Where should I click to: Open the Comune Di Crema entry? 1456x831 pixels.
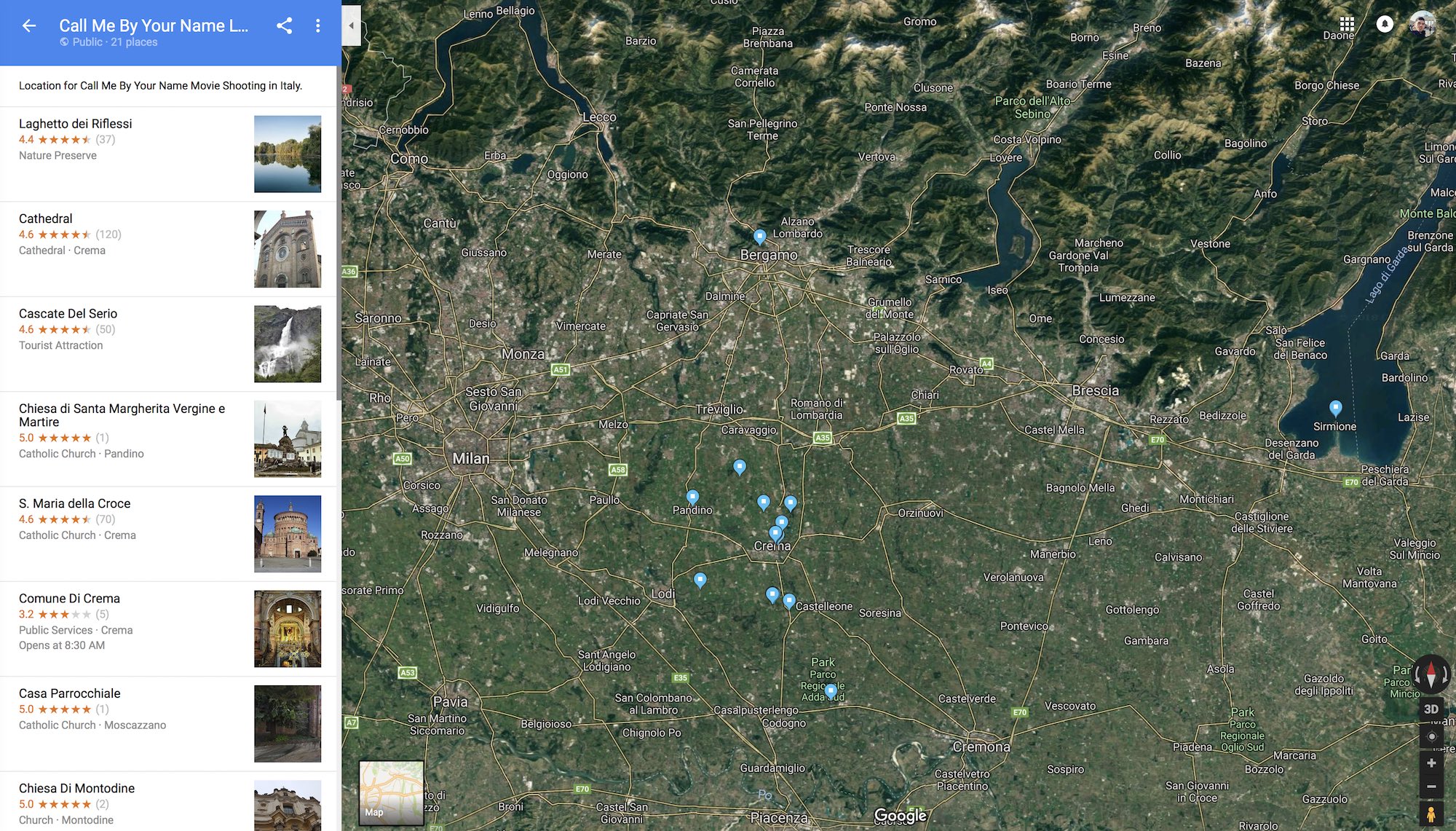[x=168, y=629]
